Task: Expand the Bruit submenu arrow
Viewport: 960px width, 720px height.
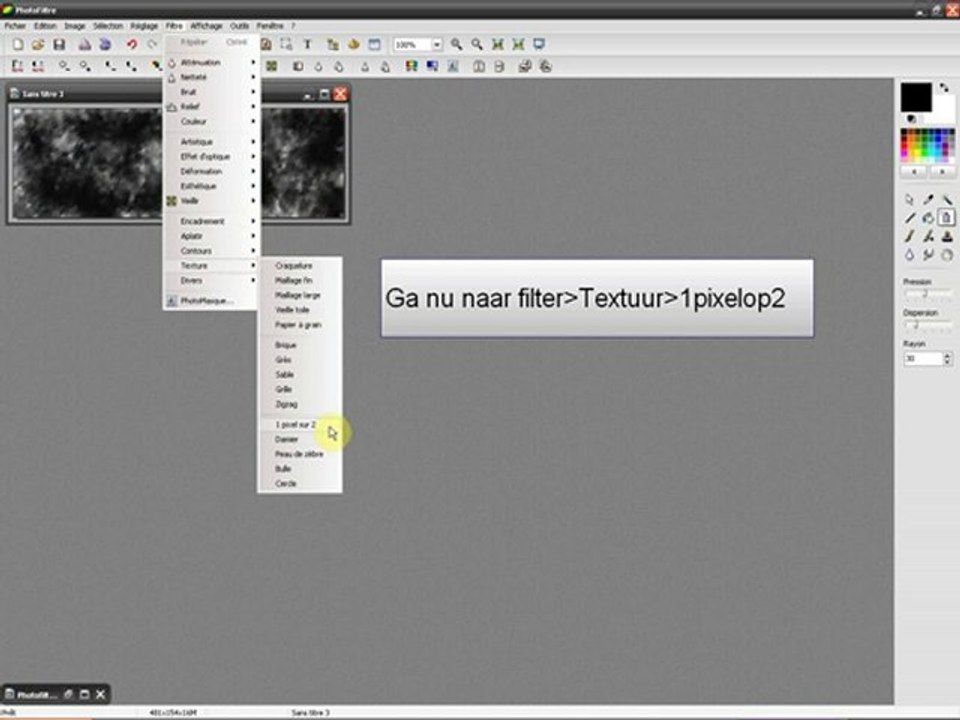Action: [x=253, y=92]
